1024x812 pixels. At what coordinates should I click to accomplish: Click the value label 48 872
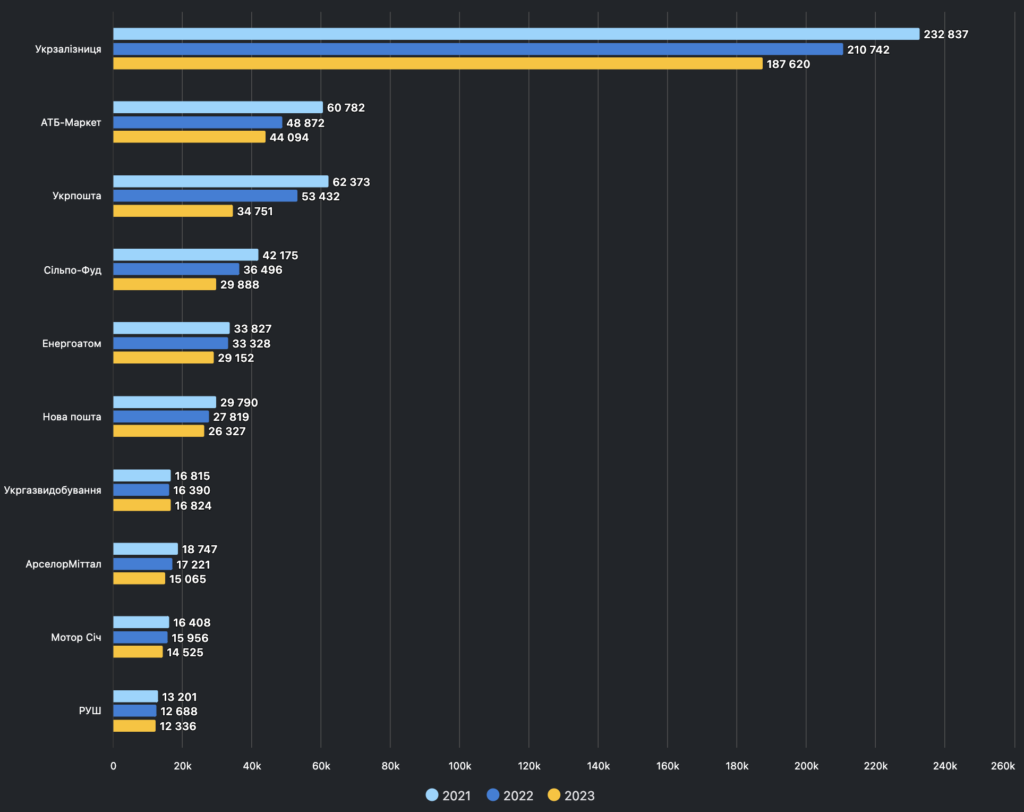tap(305, 123)
